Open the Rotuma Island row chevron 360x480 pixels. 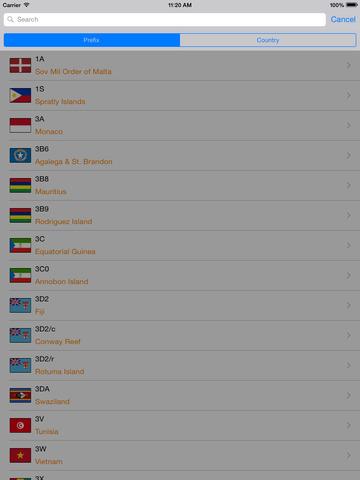348,365
